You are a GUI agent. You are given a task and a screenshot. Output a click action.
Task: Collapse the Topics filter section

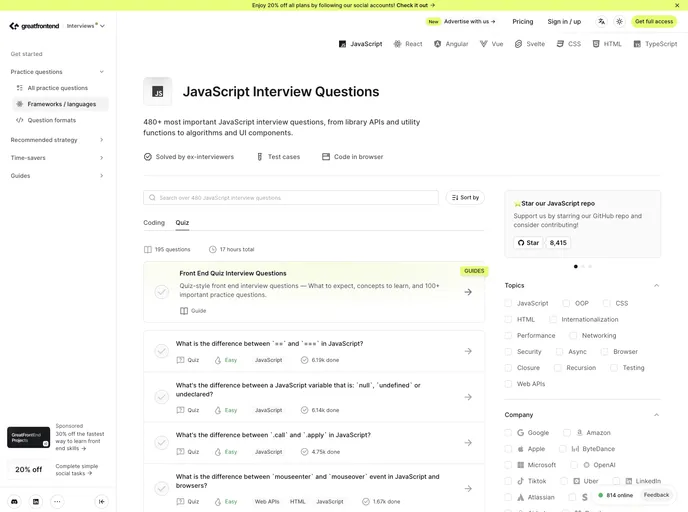tap(656, 285)
